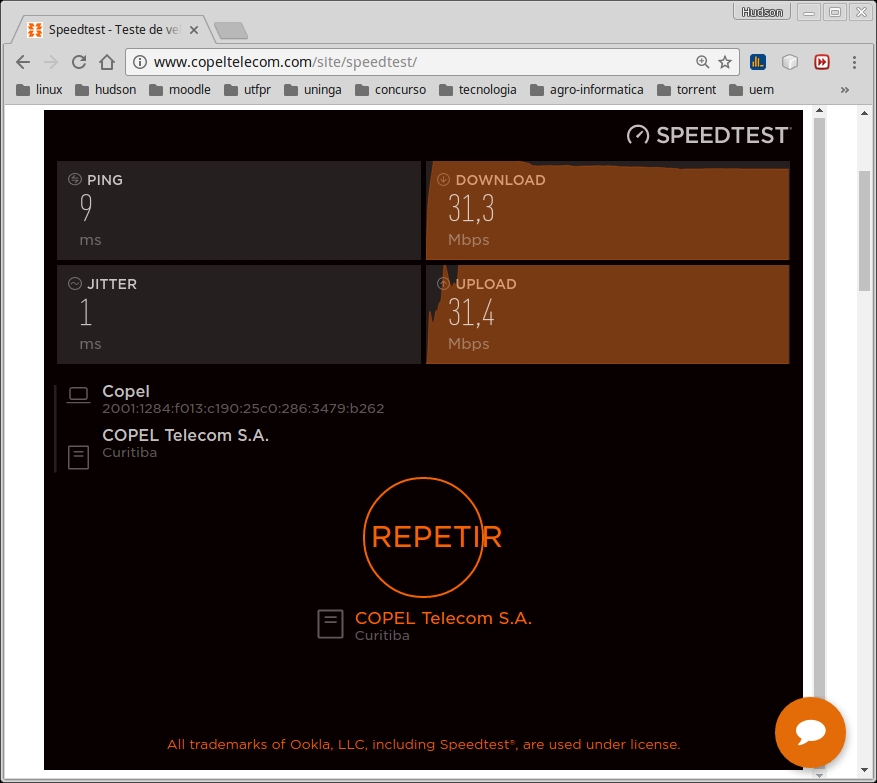Click the UPLOAD up-arrow icon
The width and height of the screenshot is (877, 783).
click(x=442, y=283)
